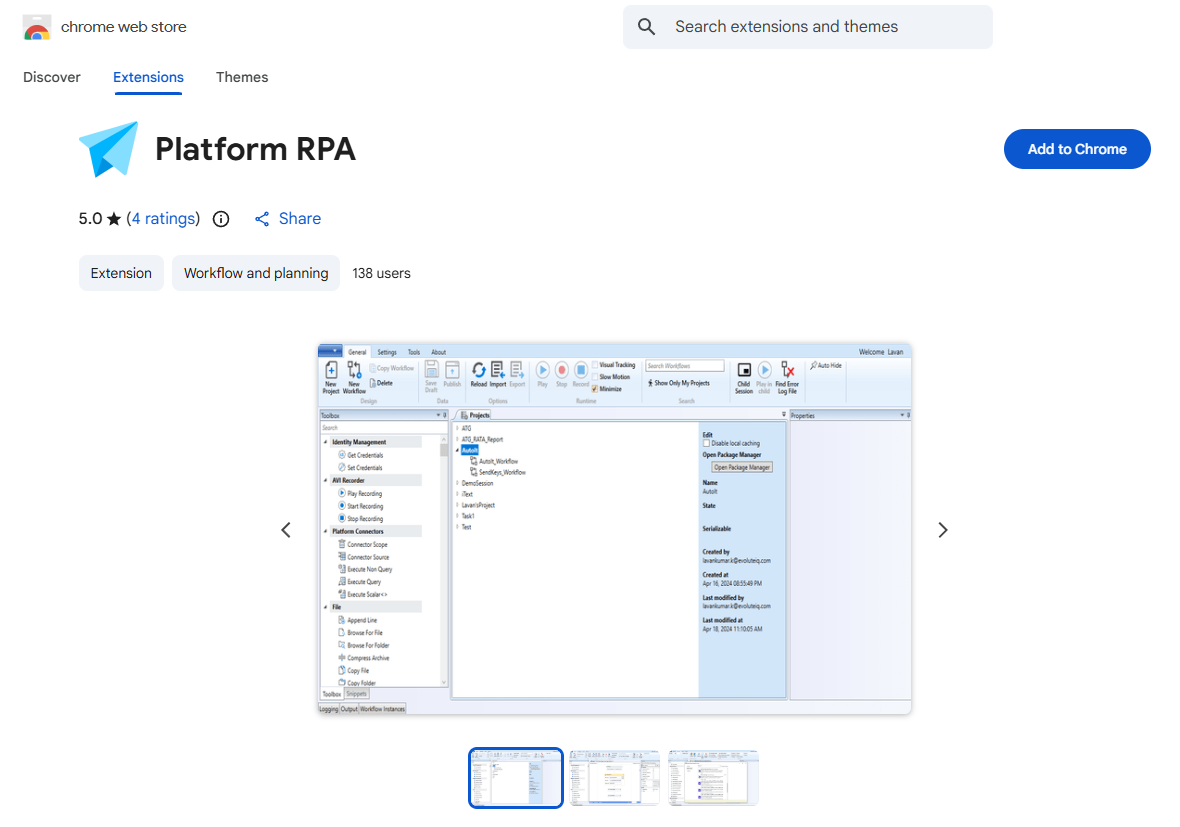
Task: Select the third screenshot thumbnail
Action: pos(713,777)
